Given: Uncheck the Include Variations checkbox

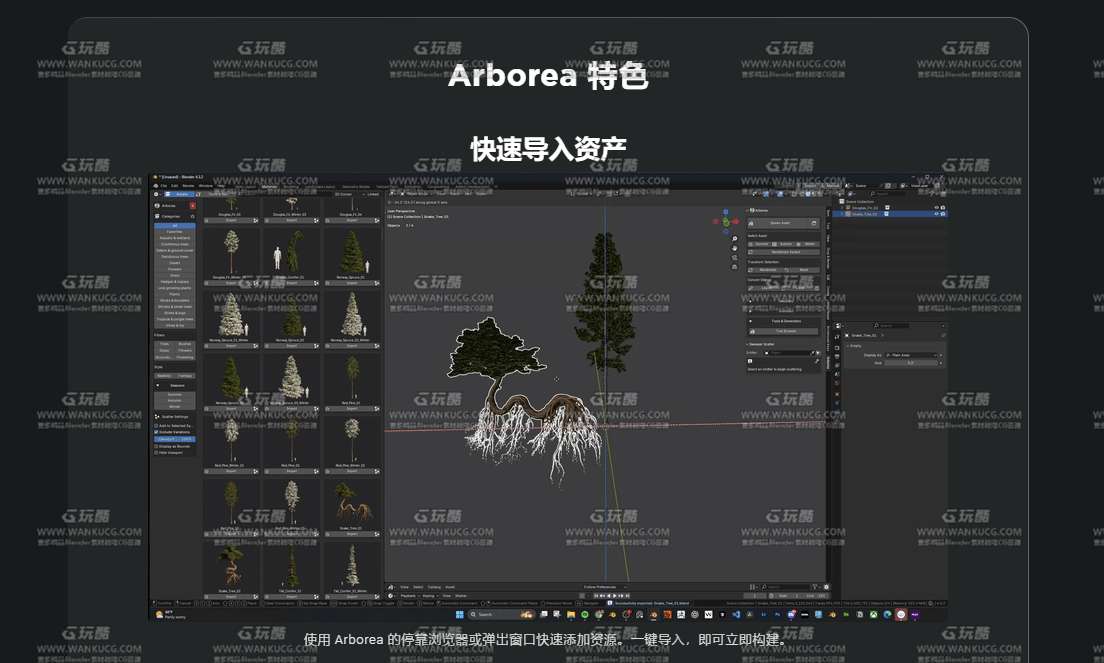Looking at the screenshot, I should click(156, 432).
